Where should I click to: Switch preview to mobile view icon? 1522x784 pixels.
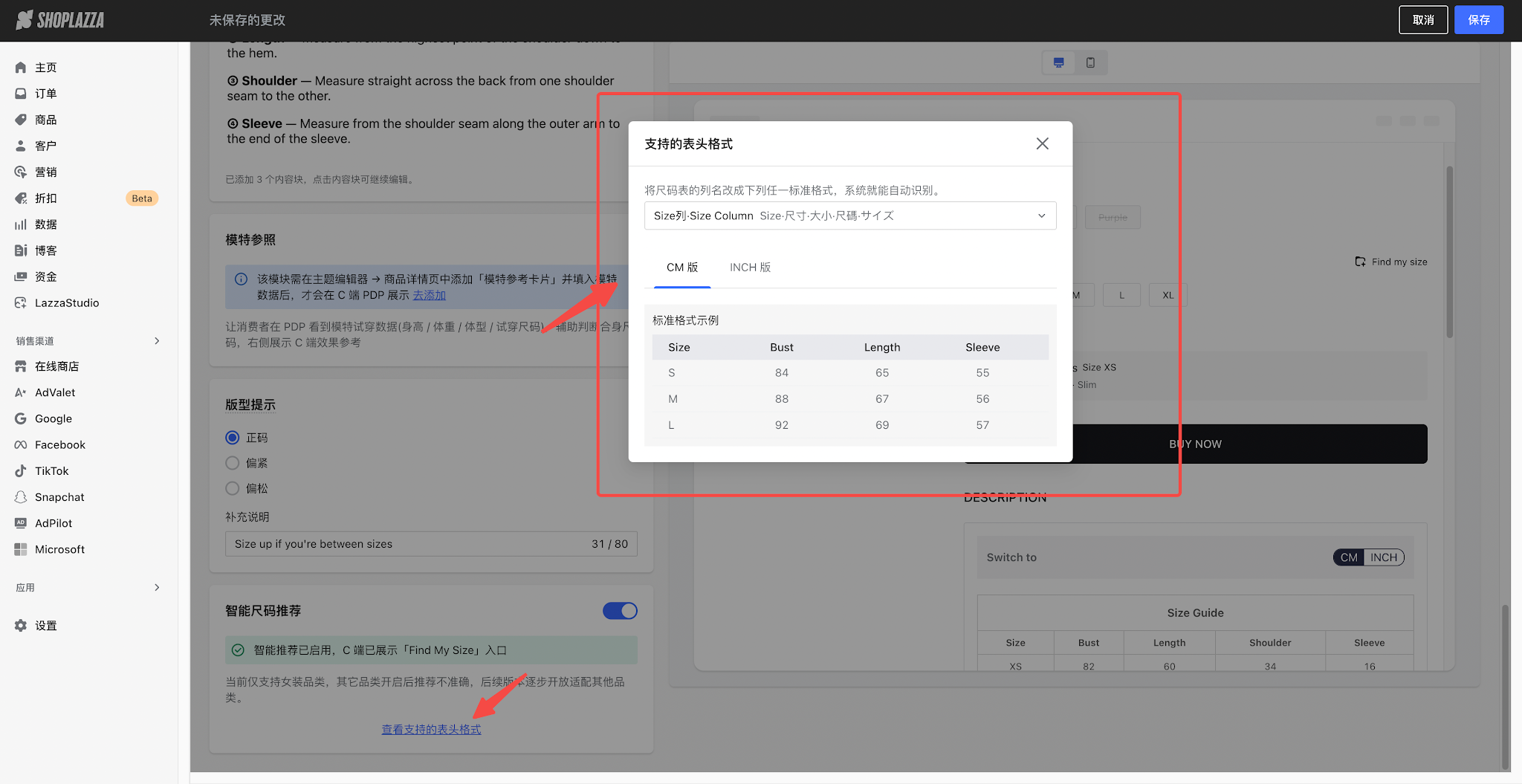point(1090,62)
